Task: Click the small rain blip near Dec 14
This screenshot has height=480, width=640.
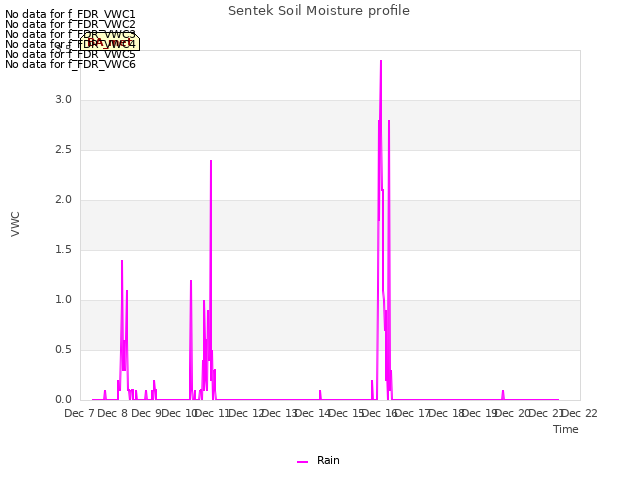Action: coord(320,394)
